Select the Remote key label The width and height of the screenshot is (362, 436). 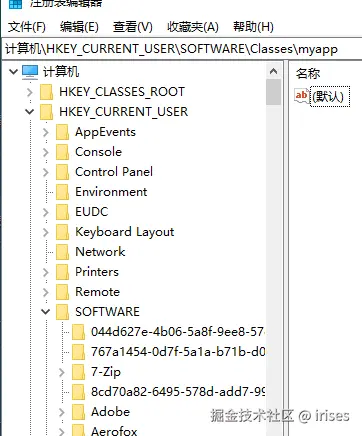point(97,292)
